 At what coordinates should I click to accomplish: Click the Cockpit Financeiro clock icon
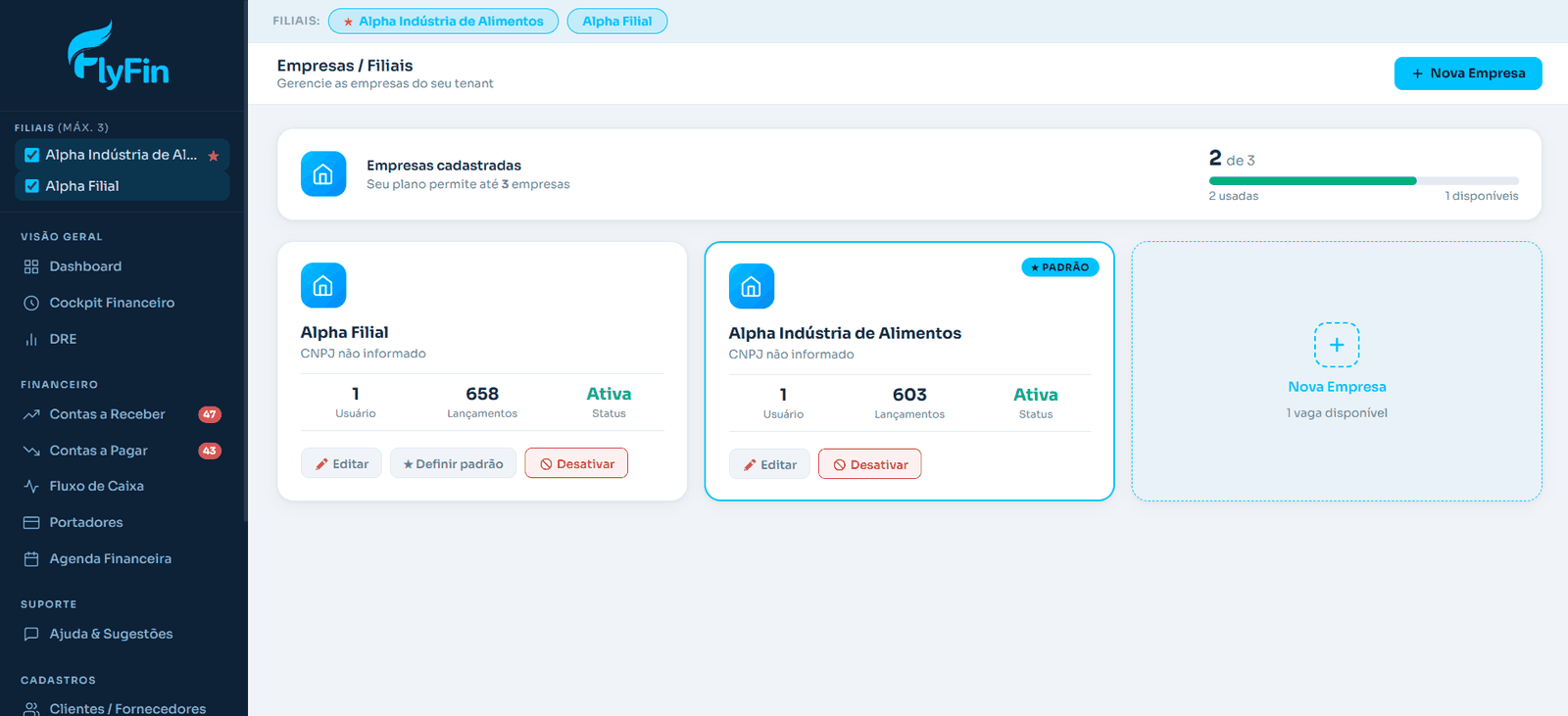click(31, 303)
